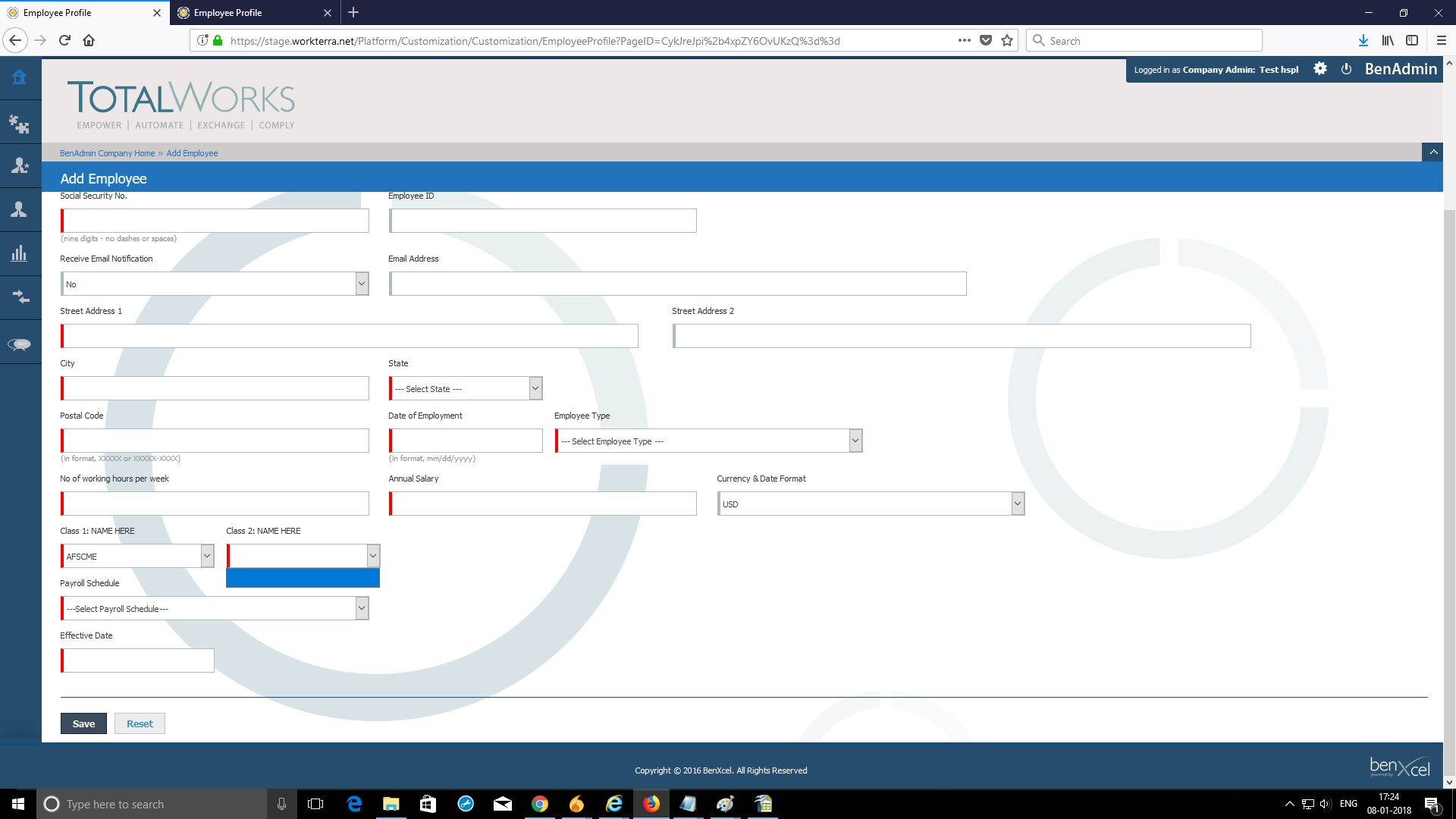Open the settings gear next to BenAdmin
Image resolution: width=1456 pixels, height=819 pixels.
click(x=1320, y=69)
